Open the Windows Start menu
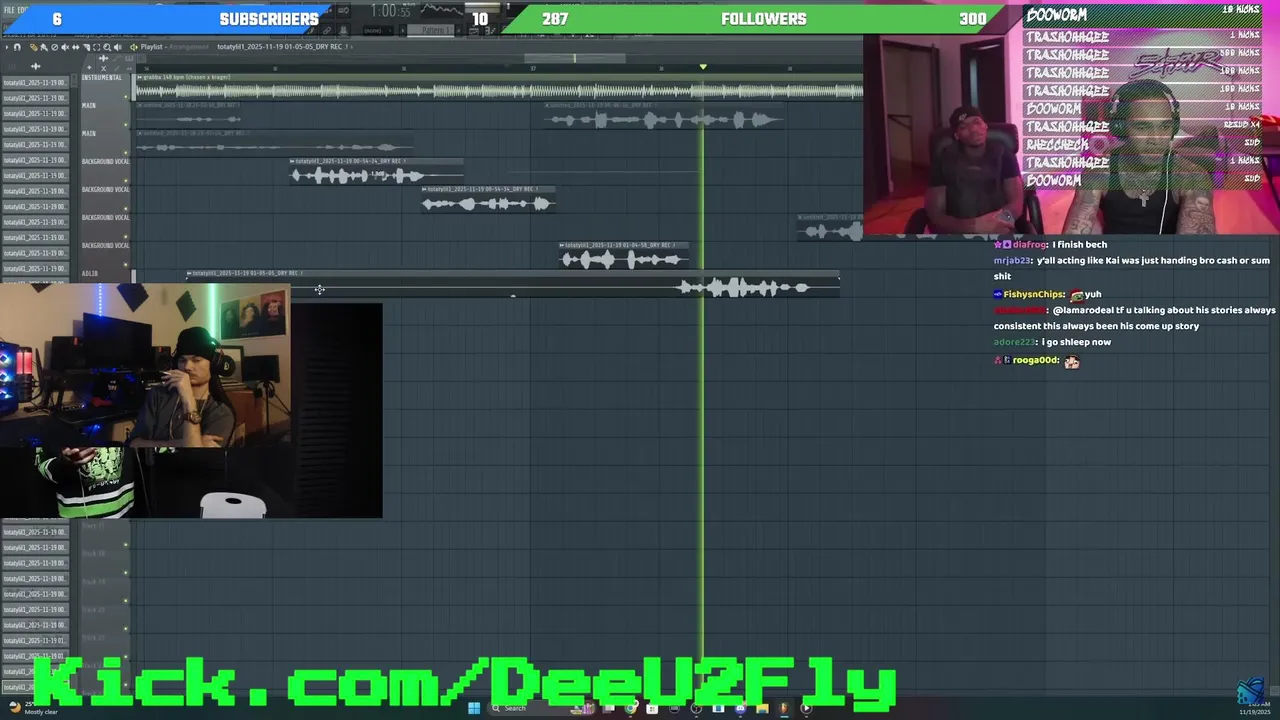Image resolution: width=1280 pixels, height=720 pixels. click(474, 708)
